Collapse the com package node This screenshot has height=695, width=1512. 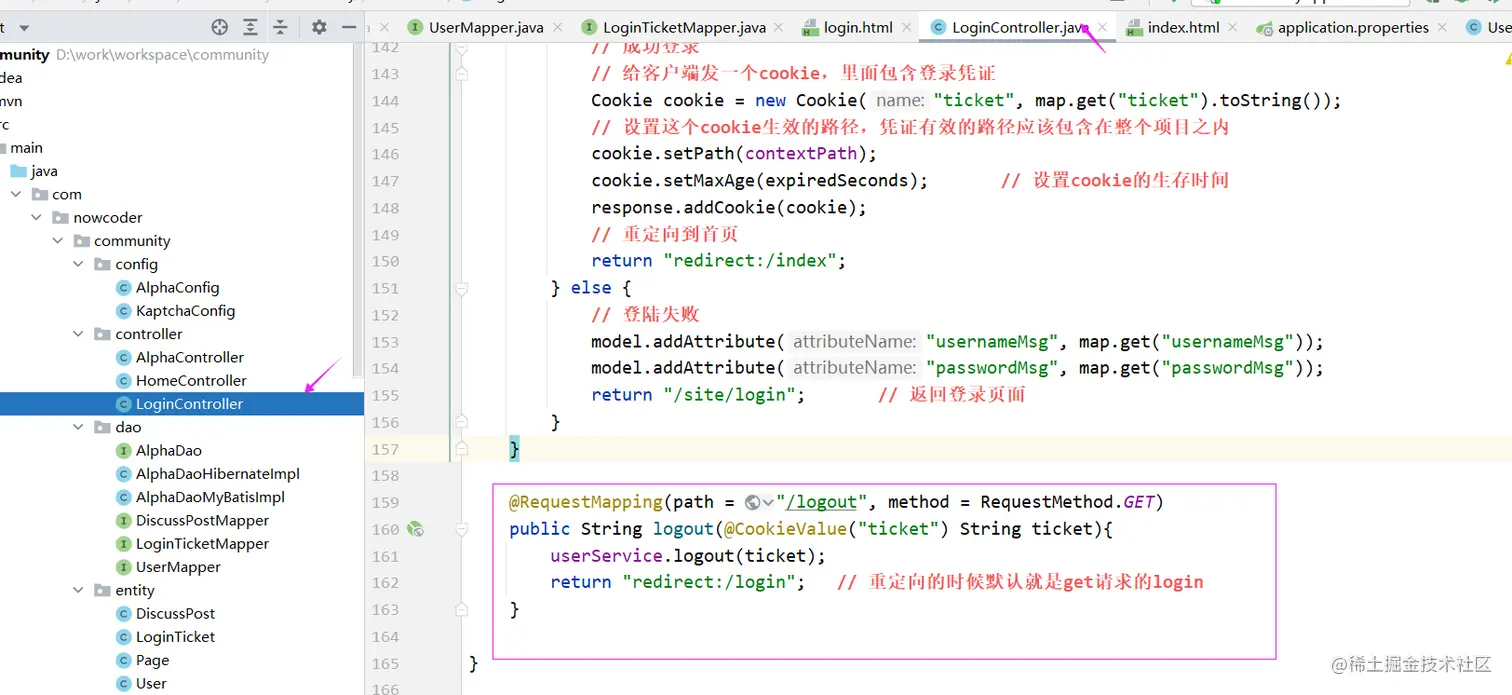pos(16,194)
